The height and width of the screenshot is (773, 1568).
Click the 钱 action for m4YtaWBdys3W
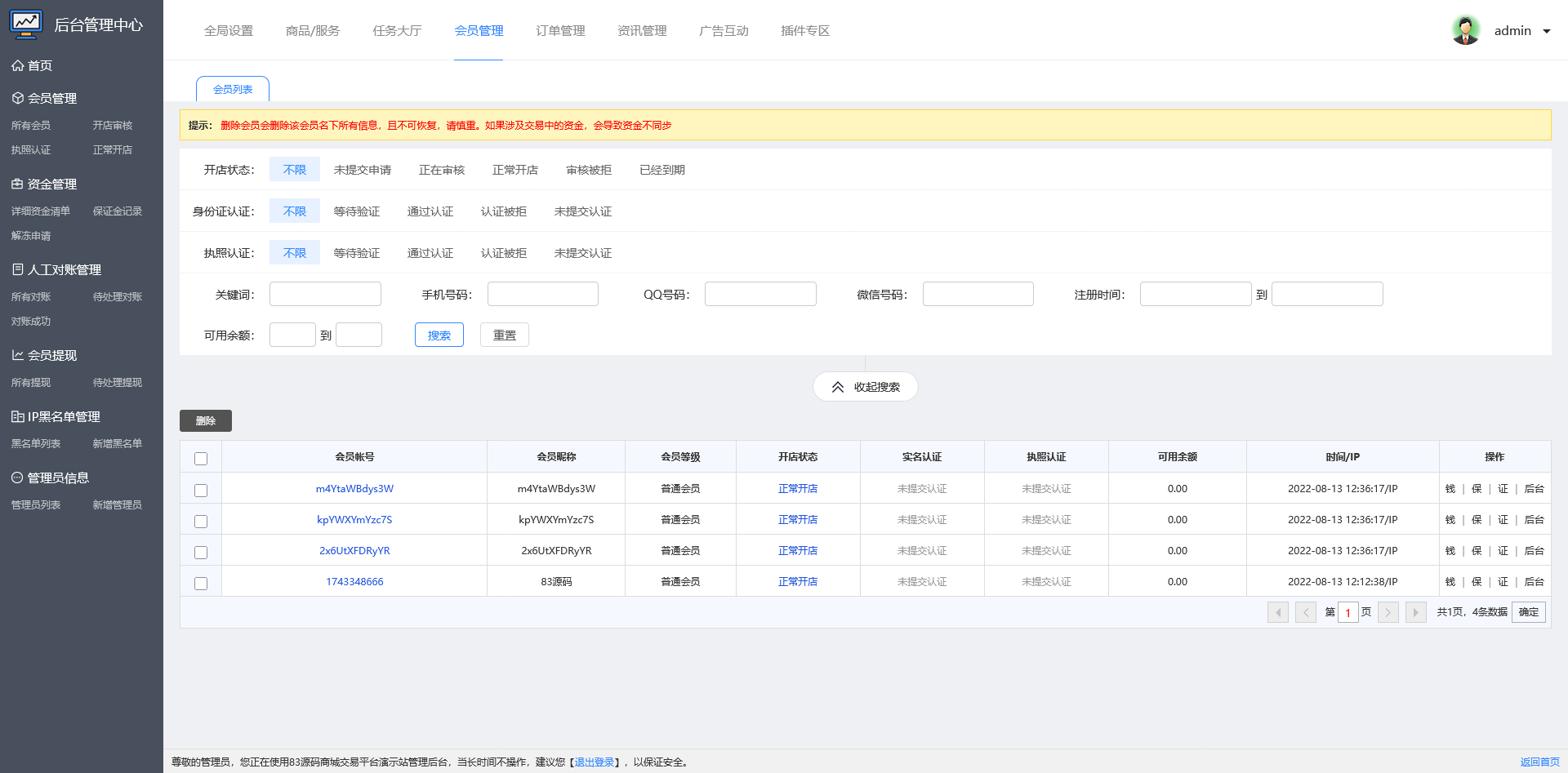click(1450, 489)
